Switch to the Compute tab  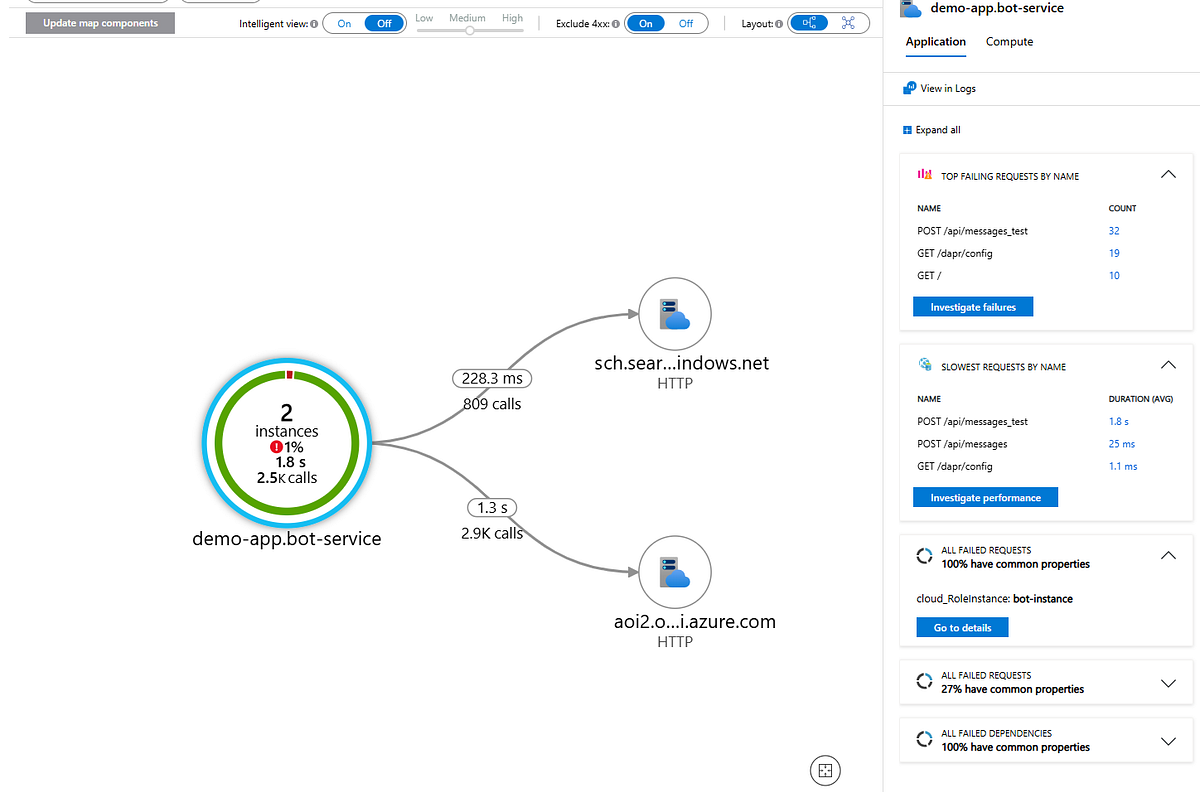(1009, 42)
